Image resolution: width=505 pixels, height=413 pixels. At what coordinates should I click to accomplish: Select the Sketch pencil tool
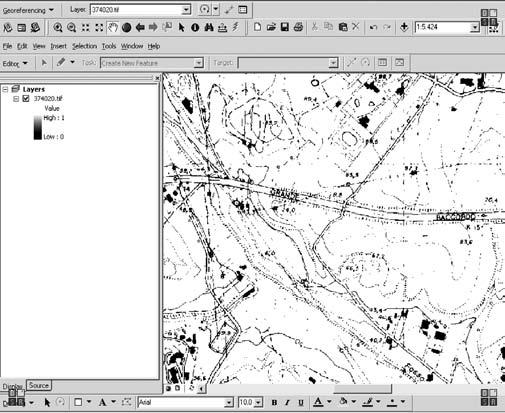tap(61, 62)
